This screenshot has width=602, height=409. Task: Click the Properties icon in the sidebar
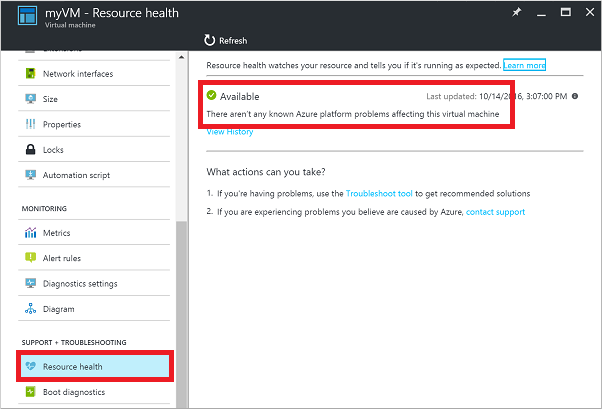(29, 125)
